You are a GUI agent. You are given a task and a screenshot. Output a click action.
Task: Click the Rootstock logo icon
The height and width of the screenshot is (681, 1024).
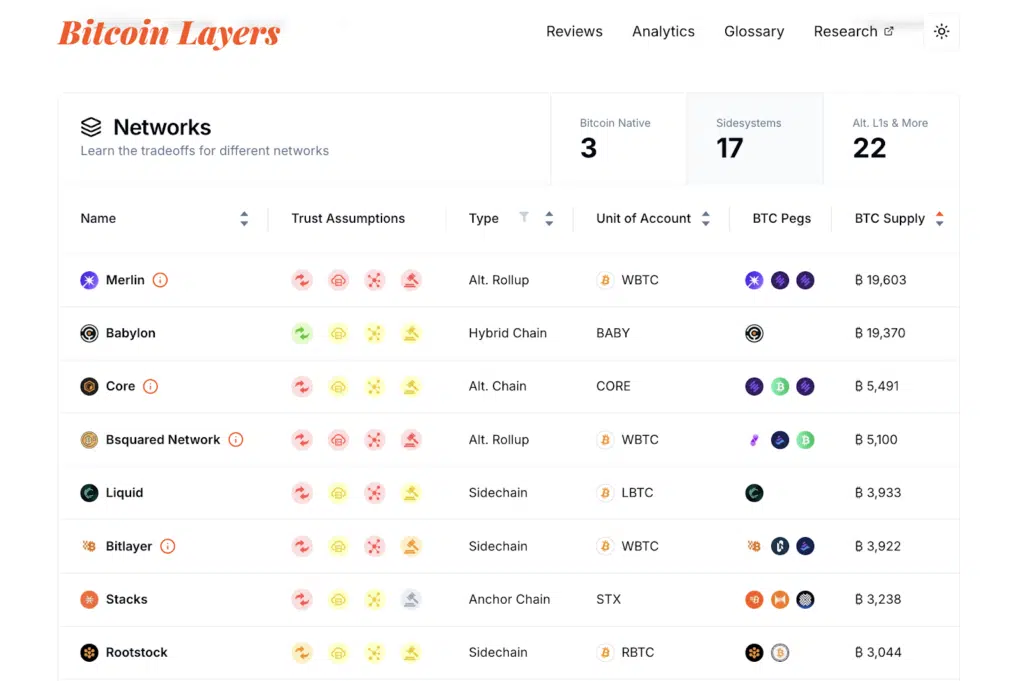89,652
